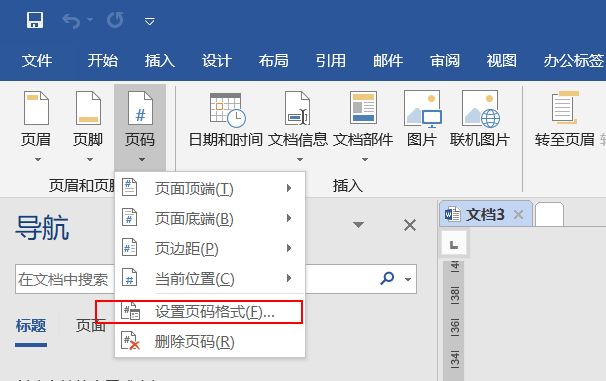The width and height of the screenshot is (606, 381).
Task: Choose 删除页码(R) menu item
Action: (210, 342)
